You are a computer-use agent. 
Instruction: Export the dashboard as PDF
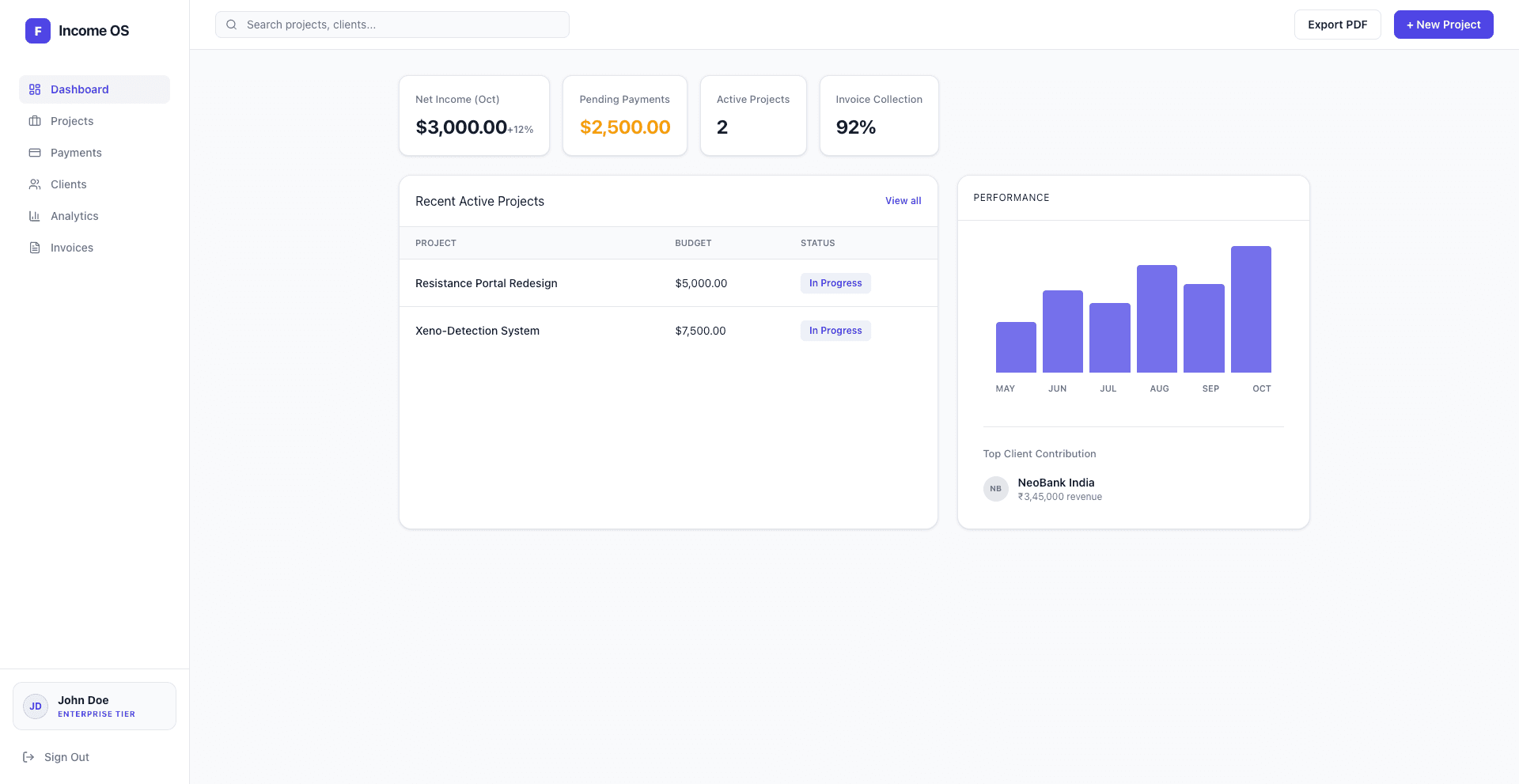[1337, 25]
